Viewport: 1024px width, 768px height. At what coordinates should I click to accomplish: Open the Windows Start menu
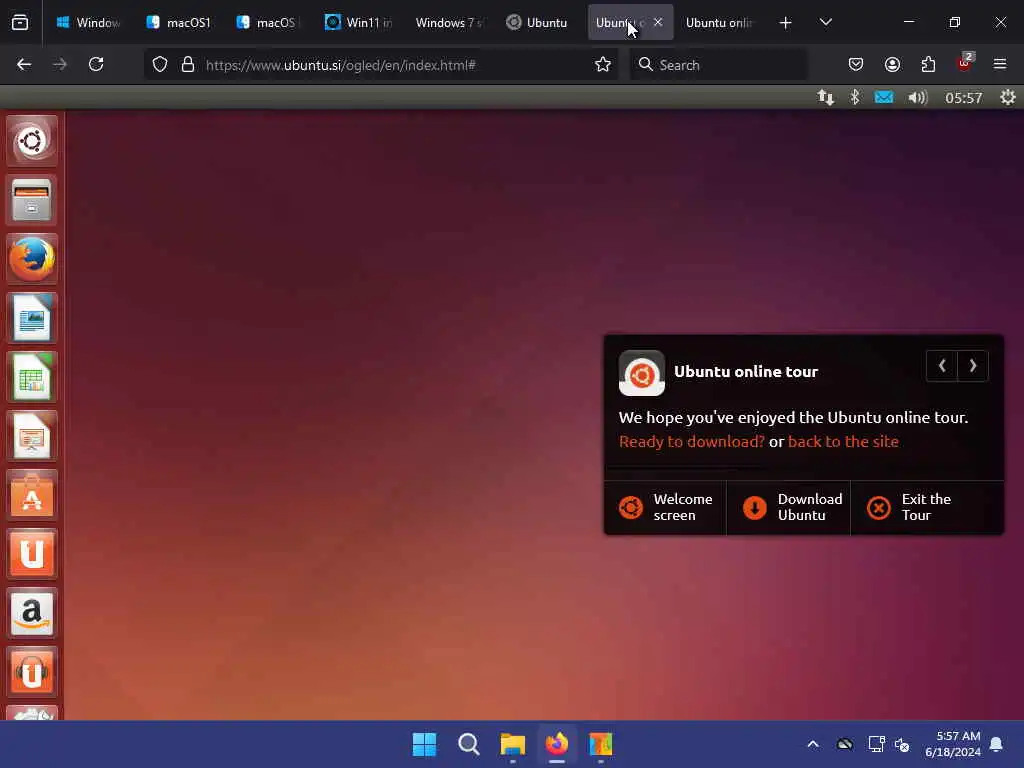424,744
